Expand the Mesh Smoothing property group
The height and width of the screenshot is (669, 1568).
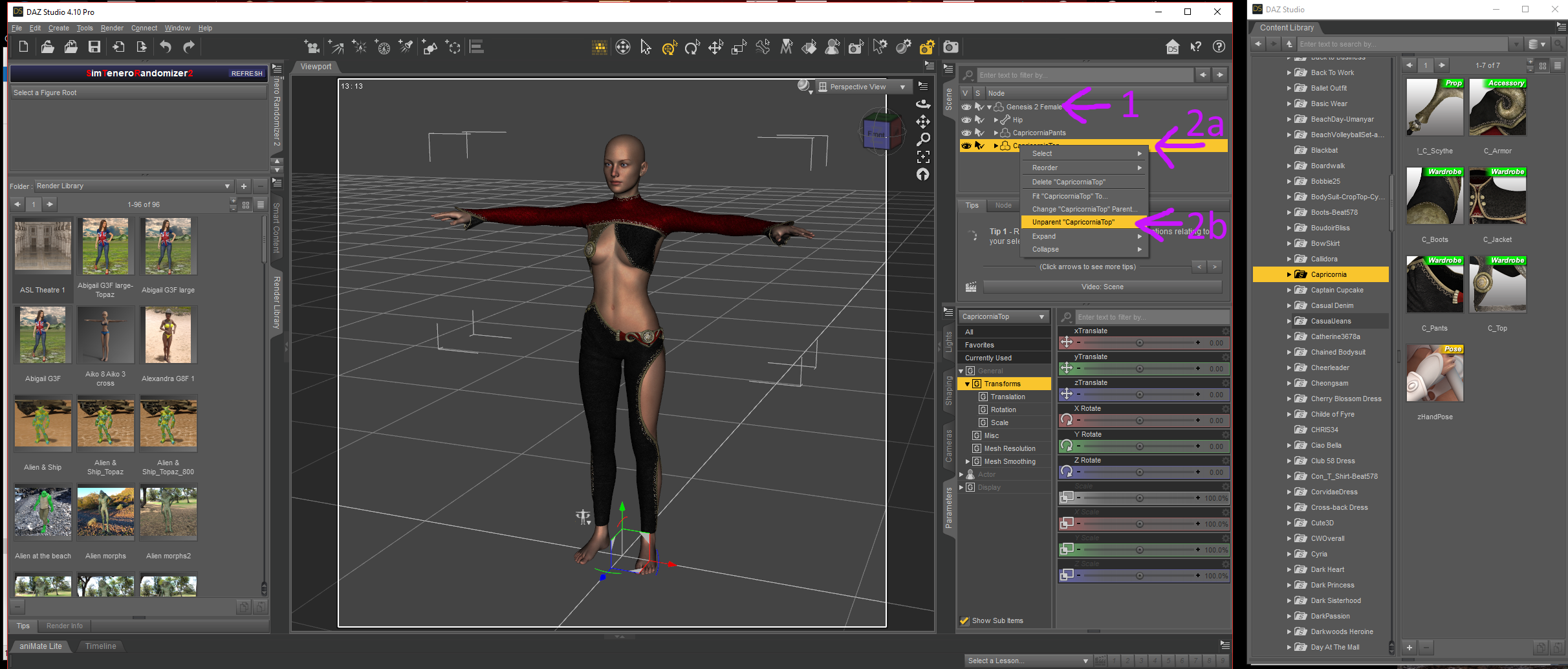(x=968, y=462)
